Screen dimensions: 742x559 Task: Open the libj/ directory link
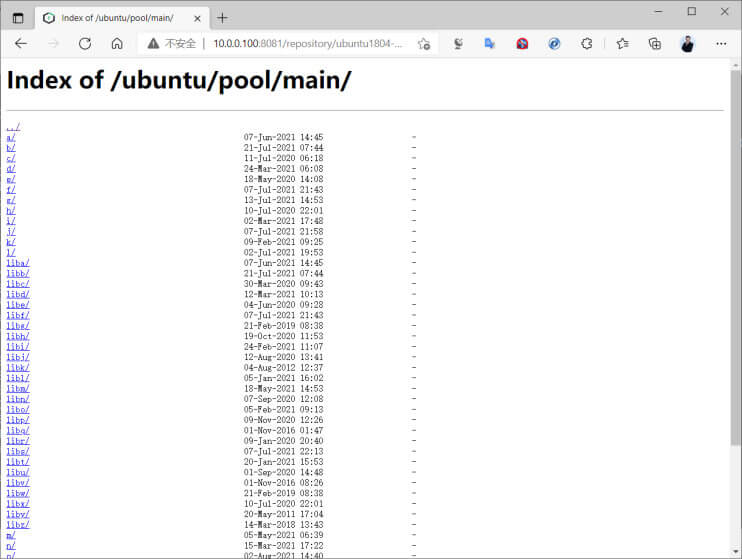pyautogui.click(x=18, y=357)
